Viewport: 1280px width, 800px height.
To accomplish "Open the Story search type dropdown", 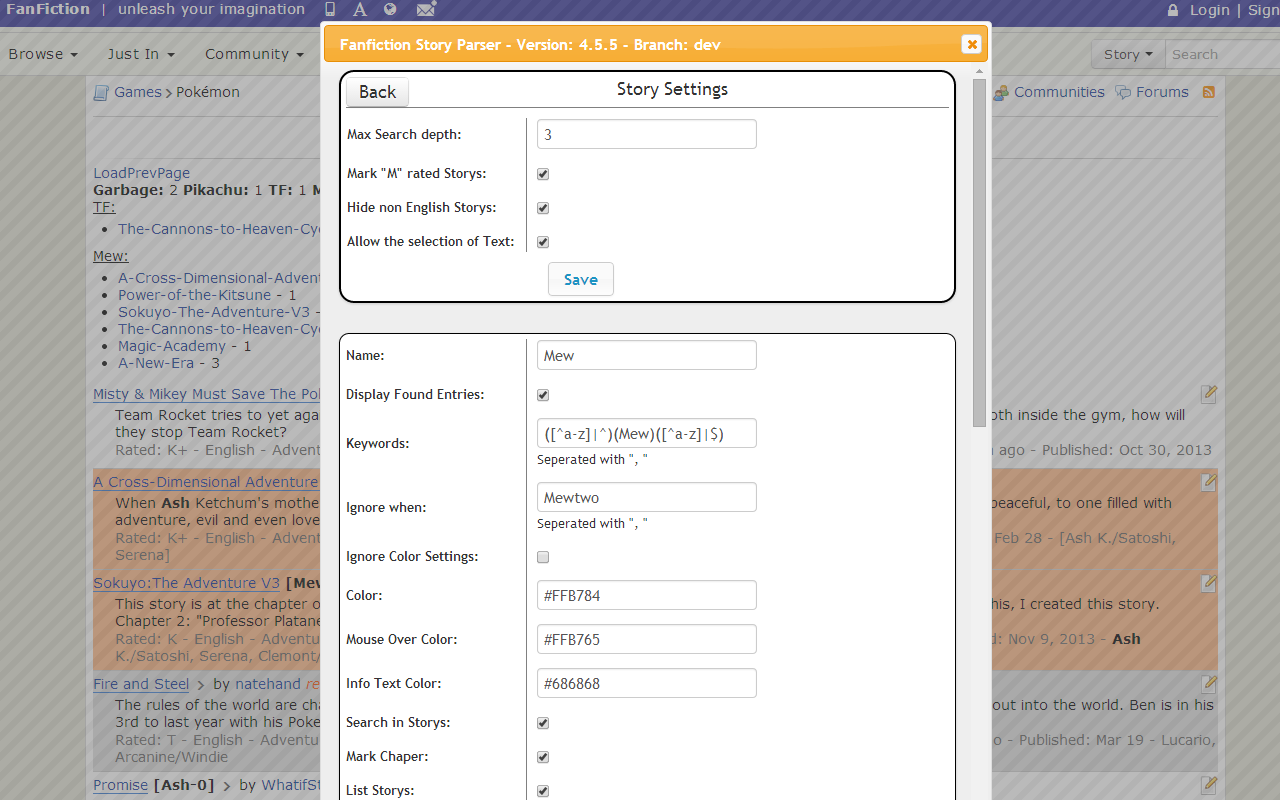I will coord(1128,54).
